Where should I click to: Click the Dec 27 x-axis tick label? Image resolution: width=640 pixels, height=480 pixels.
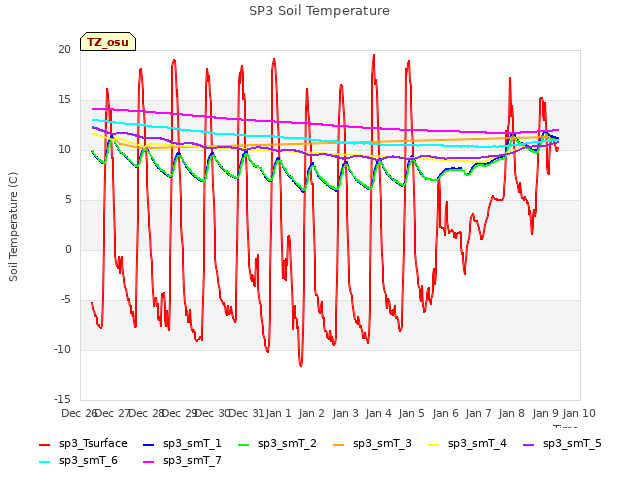click(112, 413)
